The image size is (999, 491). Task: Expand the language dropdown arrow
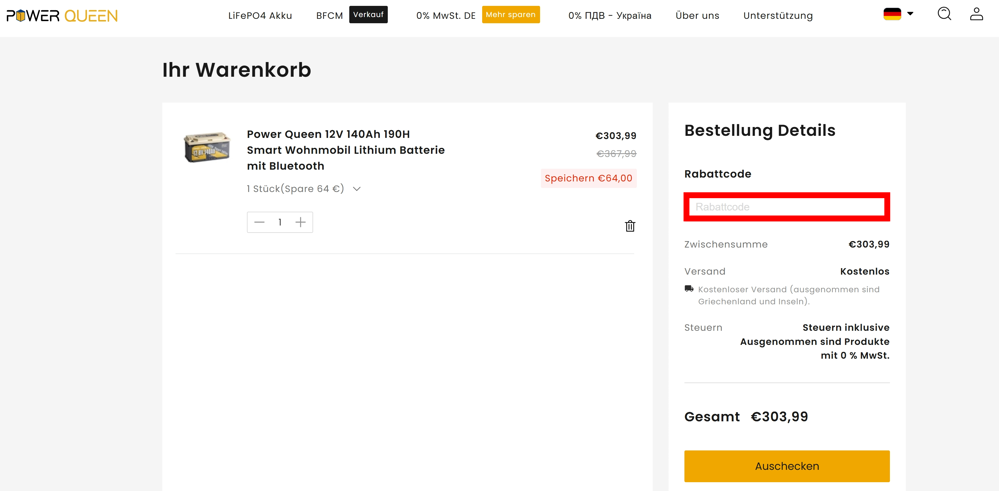(910, 13)
